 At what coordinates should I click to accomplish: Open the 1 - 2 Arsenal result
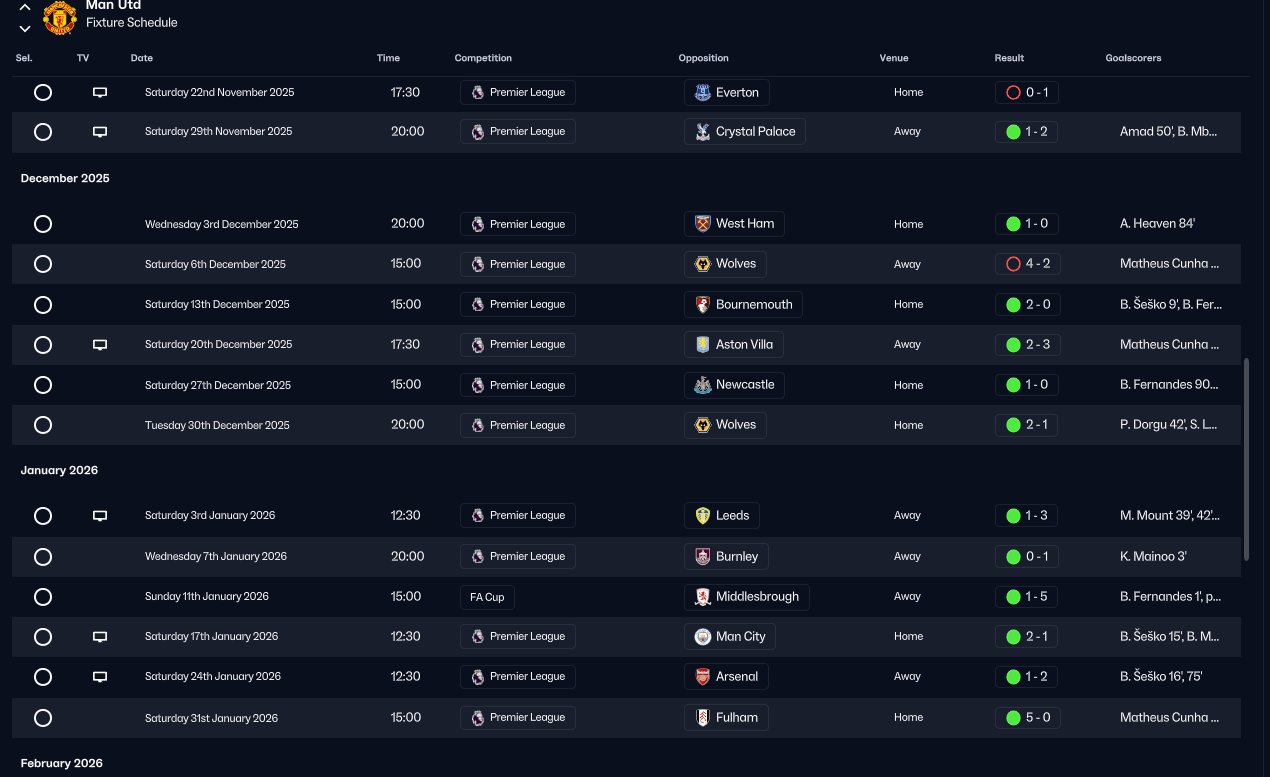pyautogui.click(x=1027, y=677)
